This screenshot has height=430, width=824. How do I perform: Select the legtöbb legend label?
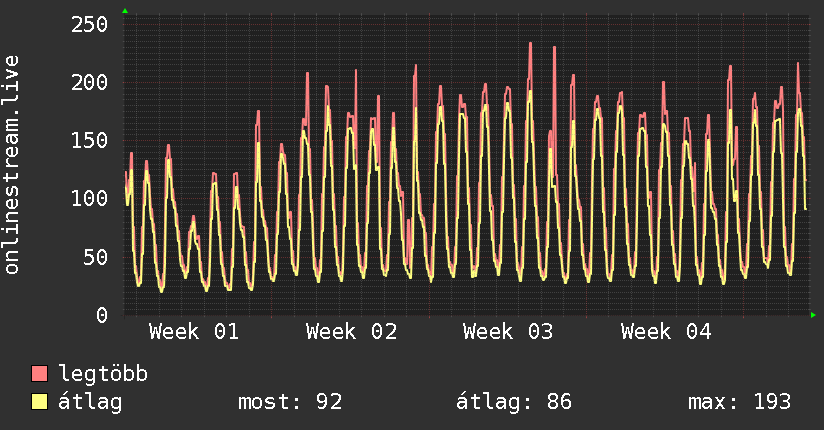point(104,374)
